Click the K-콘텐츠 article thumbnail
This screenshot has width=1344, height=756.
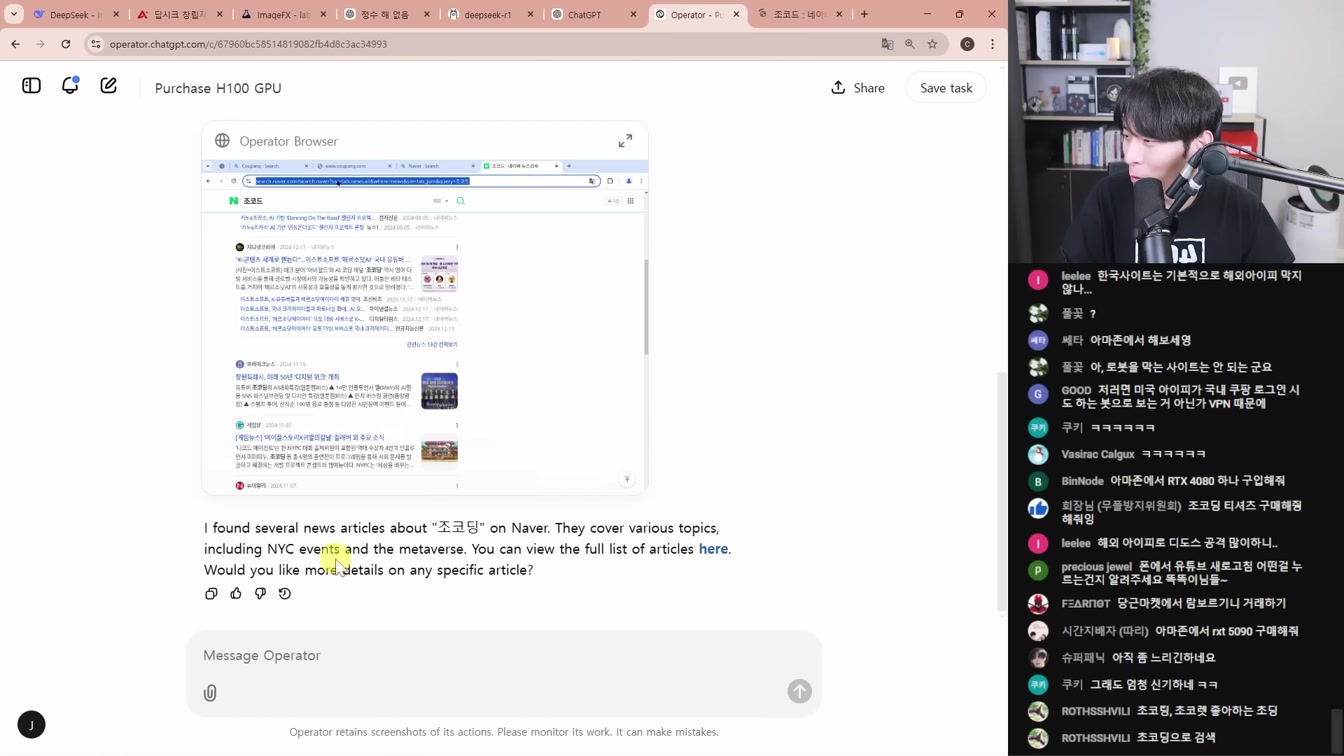tap(439, 273)
